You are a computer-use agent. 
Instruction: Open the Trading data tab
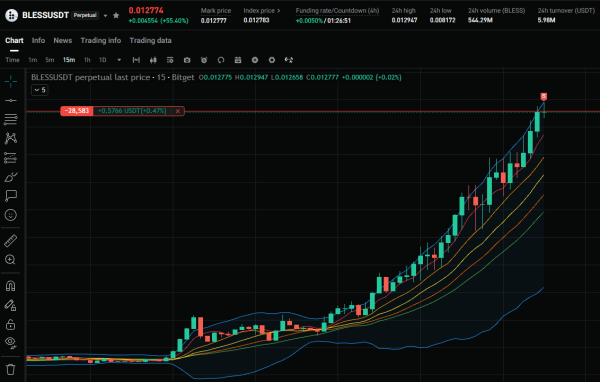tap(150, 41)
